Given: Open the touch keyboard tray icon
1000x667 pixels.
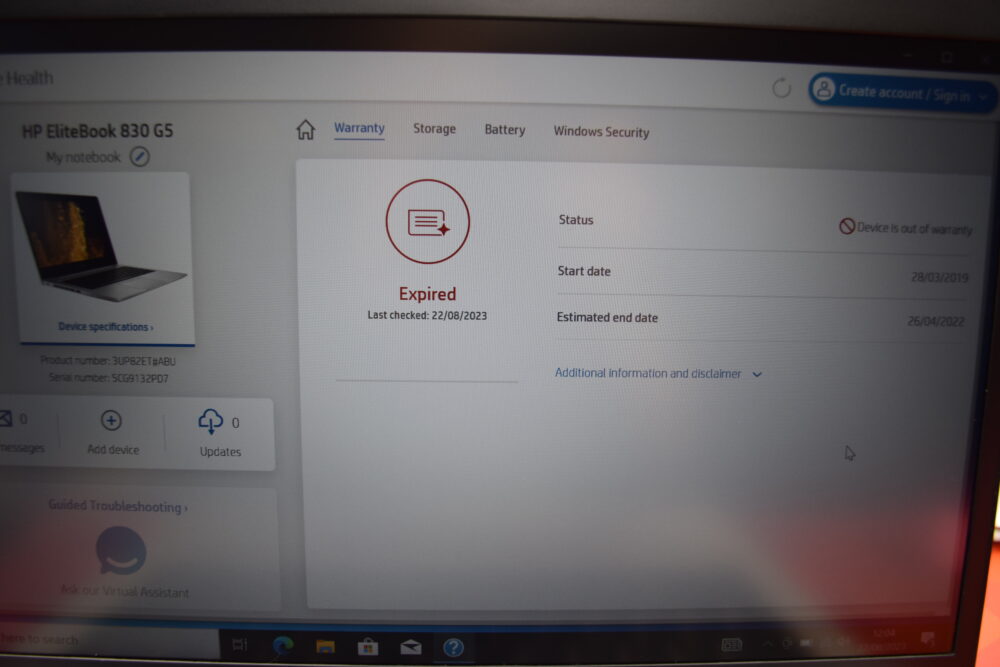Looking at the screenshot, I should click(732, 645).
